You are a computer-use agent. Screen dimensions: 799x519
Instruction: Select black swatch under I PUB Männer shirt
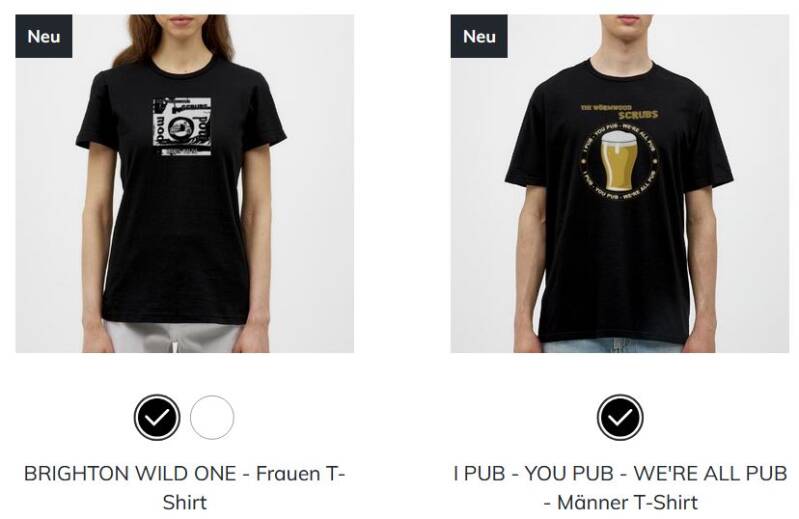coord(620,417)
